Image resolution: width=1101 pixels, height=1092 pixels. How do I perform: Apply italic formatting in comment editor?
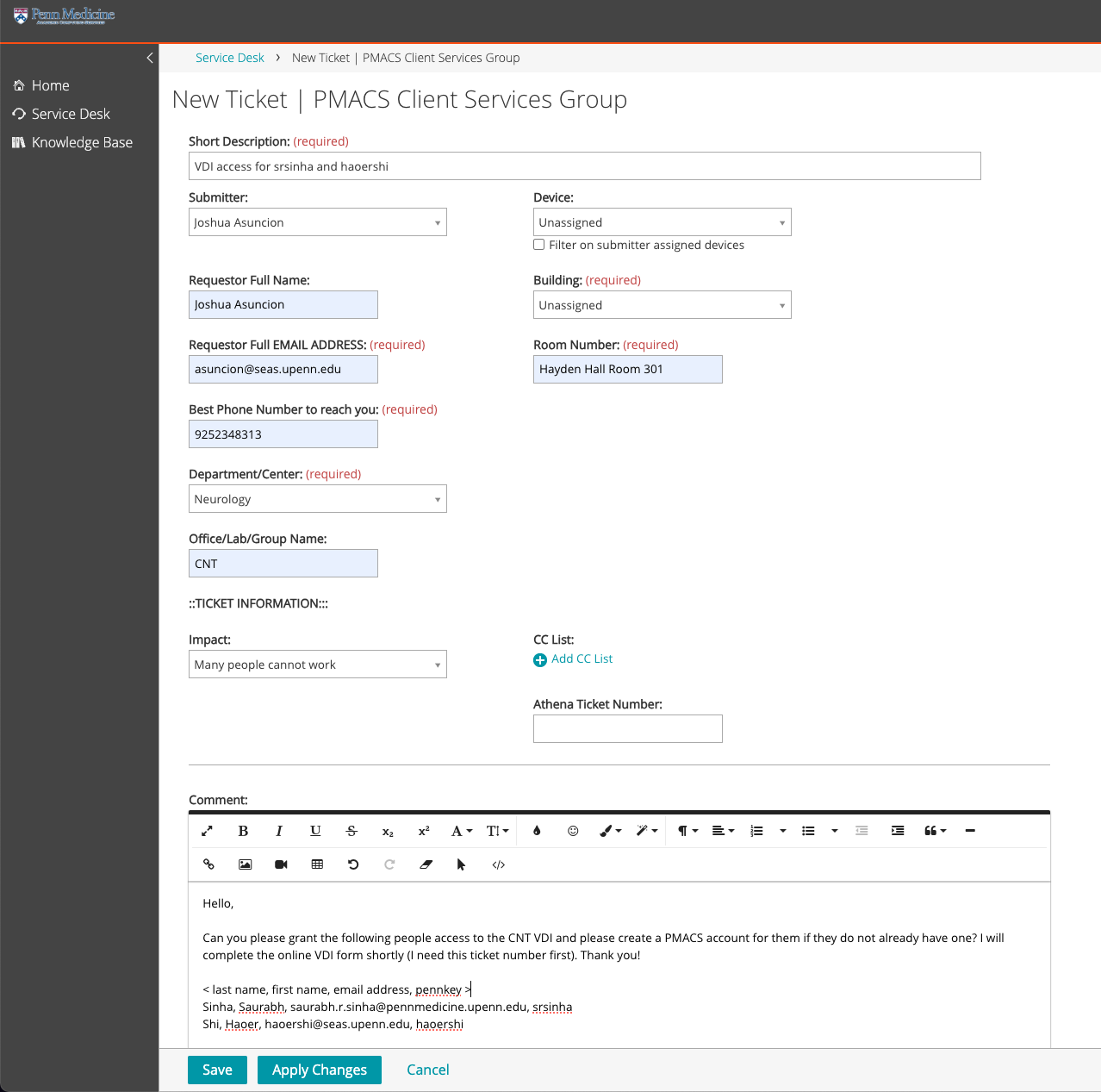point(279,831)
